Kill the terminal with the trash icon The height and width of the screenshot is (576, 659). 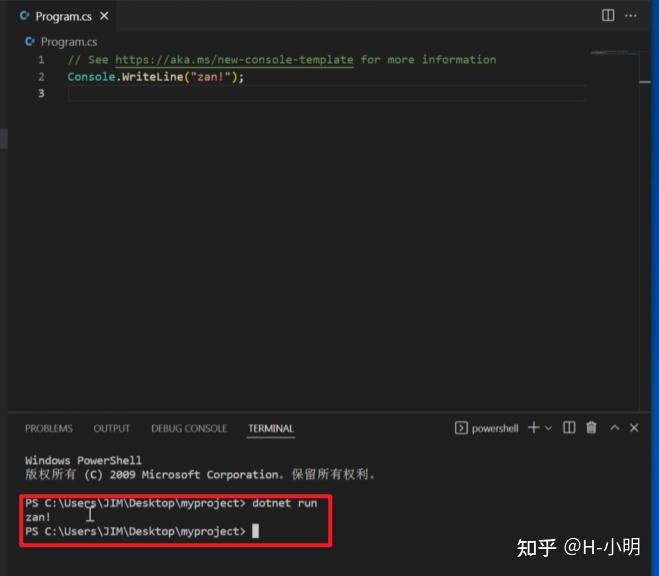(591, 428)
